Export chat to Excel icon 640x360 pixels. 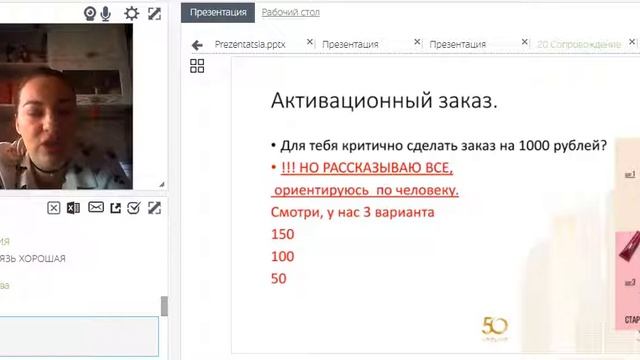pyautogui.click(x=73, y=208)
